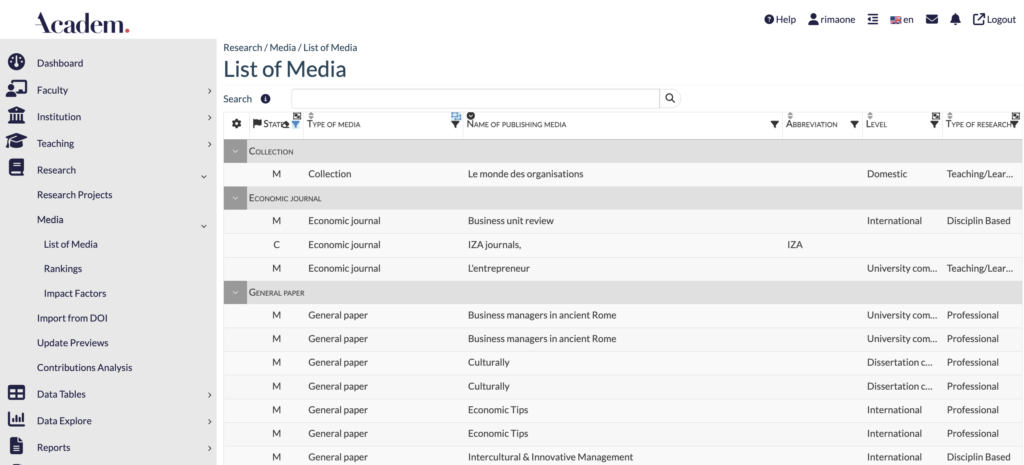Click the info icon beside Search
This screenshot has width=1024, height=465.
tap(265, 99)
